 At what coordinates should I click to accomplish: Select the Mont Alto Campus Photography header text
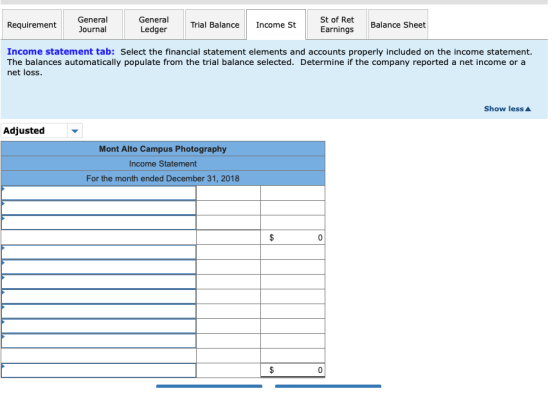(x=163, y=149)
